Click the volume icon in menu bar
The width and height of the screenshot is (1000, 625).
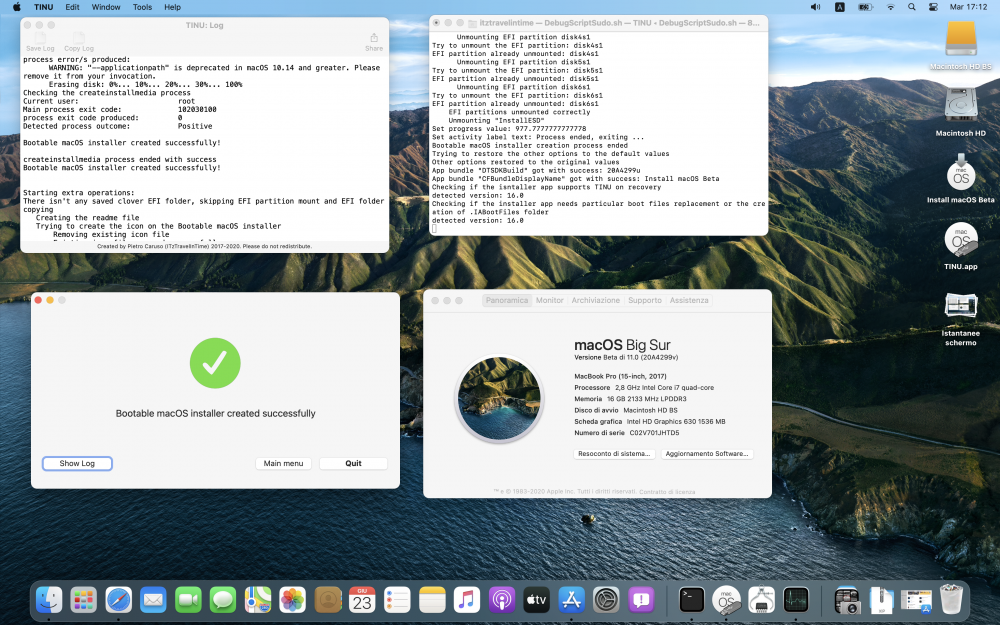[x=815, y=7]
